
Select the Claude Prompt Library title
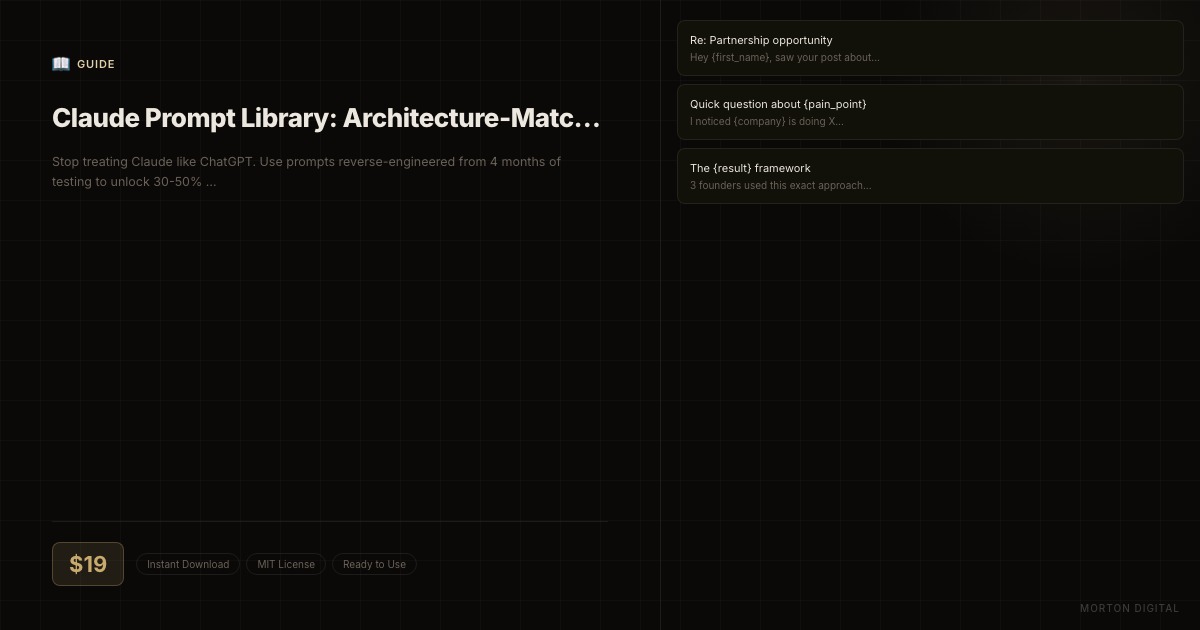pos(326,118)
